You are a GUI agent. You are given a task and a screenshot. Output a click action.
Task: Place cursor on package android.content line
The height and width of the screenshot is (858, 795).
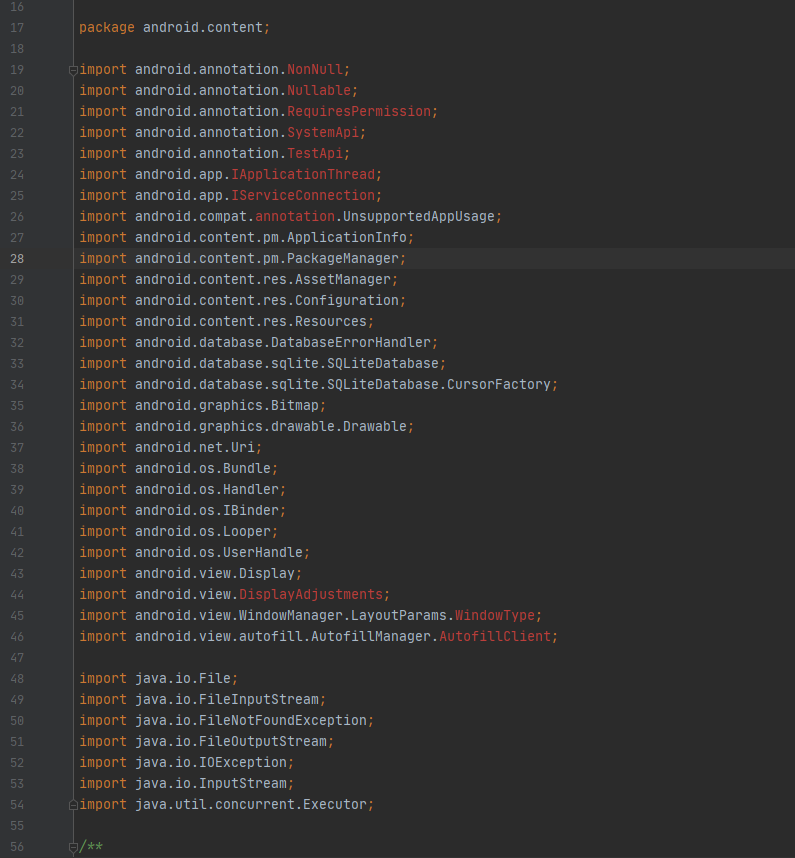click(175, 27)
